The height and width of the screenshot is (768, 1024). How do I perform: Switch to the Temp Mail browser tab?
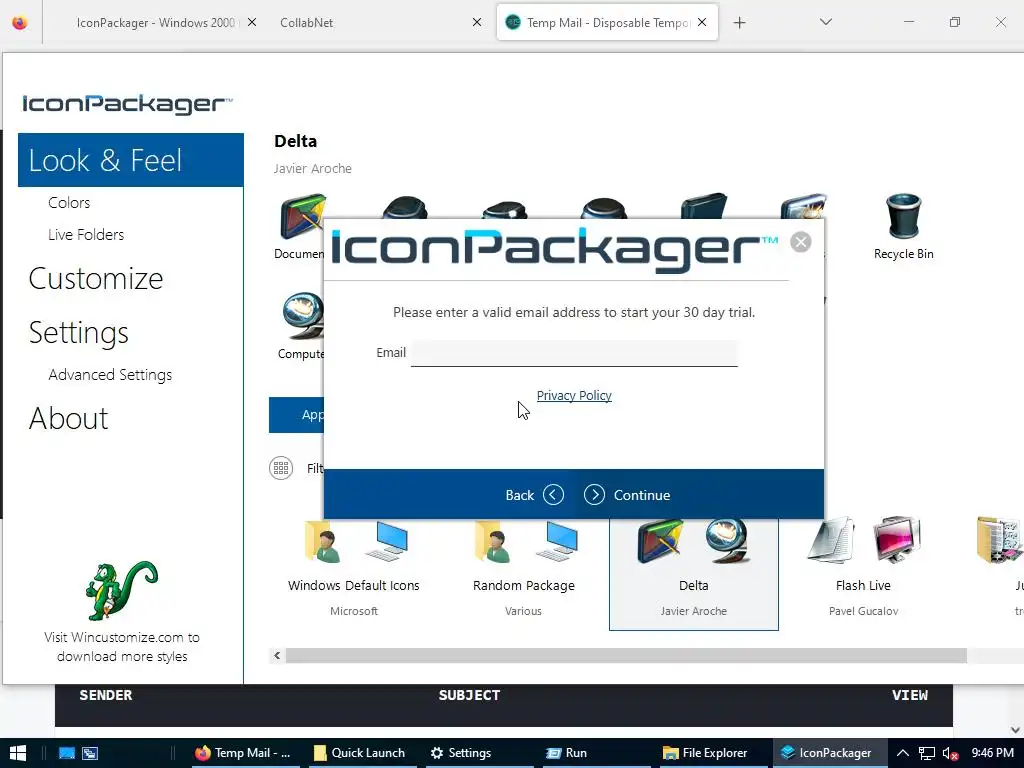607,22
